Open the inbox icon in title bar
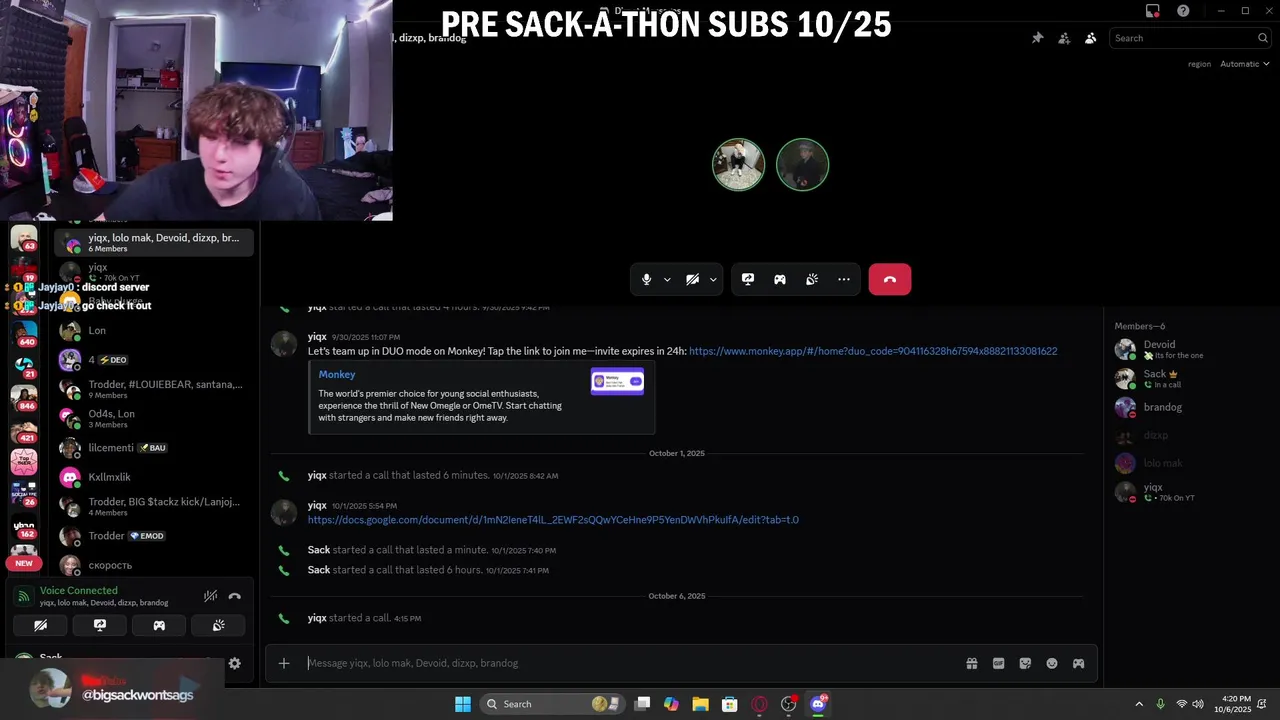1280x720 pixels. click(1153, 11)
